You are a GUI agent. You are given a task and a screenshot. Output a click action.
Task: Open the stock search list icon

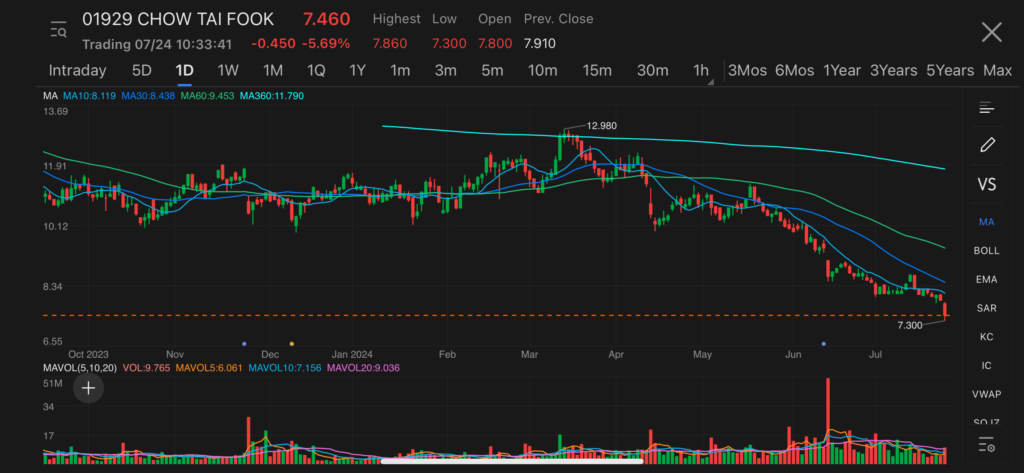[x=59, y=29]
